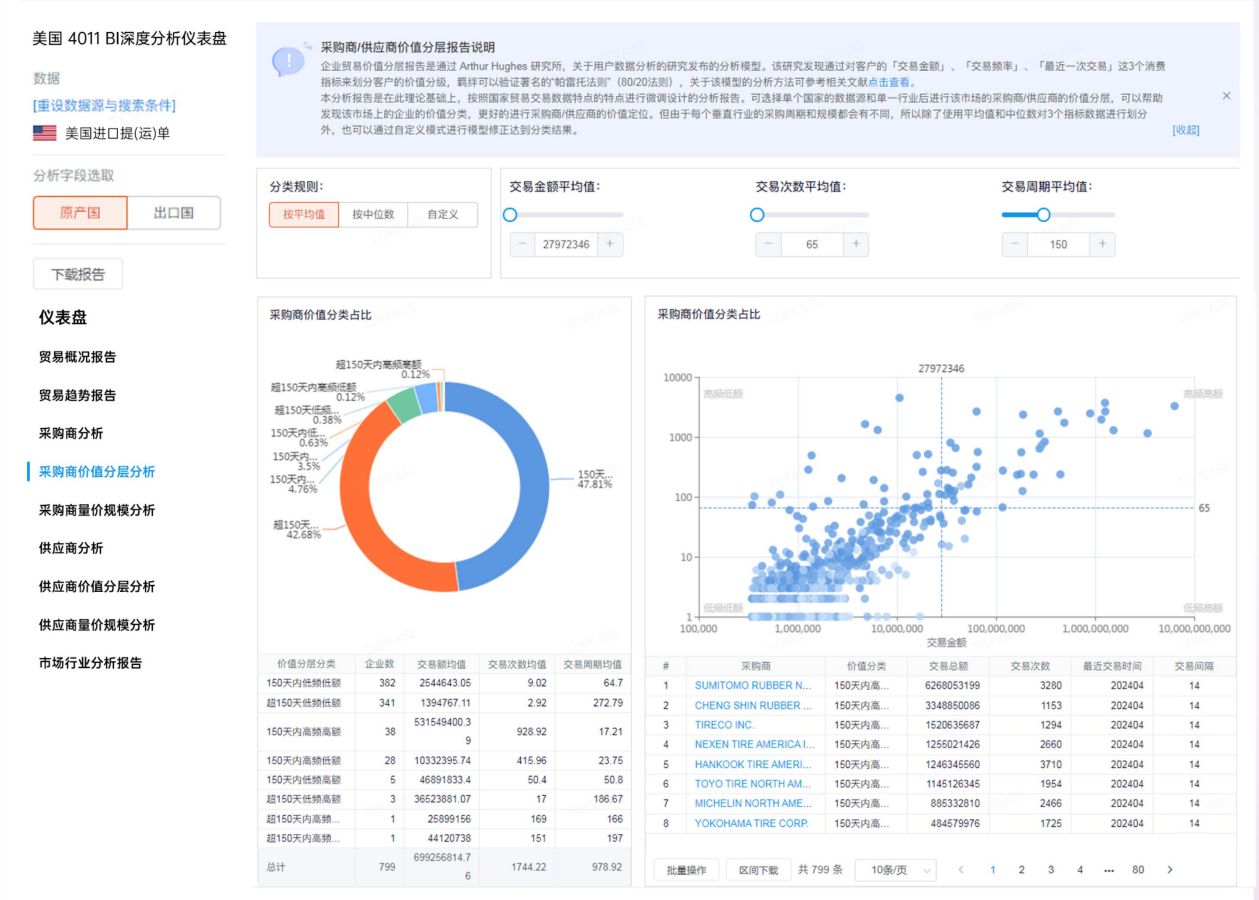Collapse the description via 收起 link
Screen dimensions: 1259x900
(x=1185, y=130)
